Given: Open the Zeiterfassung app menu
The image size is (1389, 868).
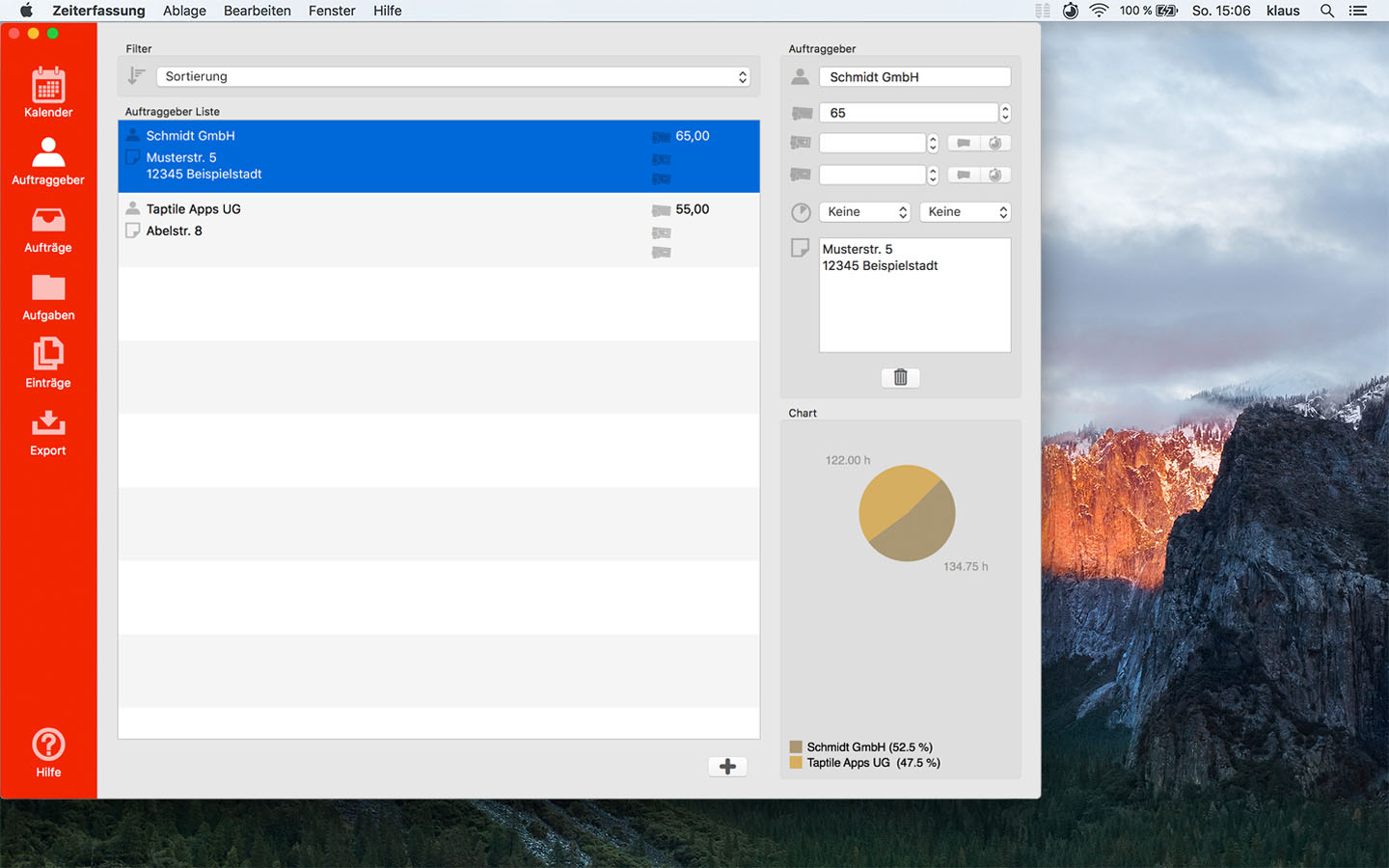Looking at the screenshot, I should [98, 11].
